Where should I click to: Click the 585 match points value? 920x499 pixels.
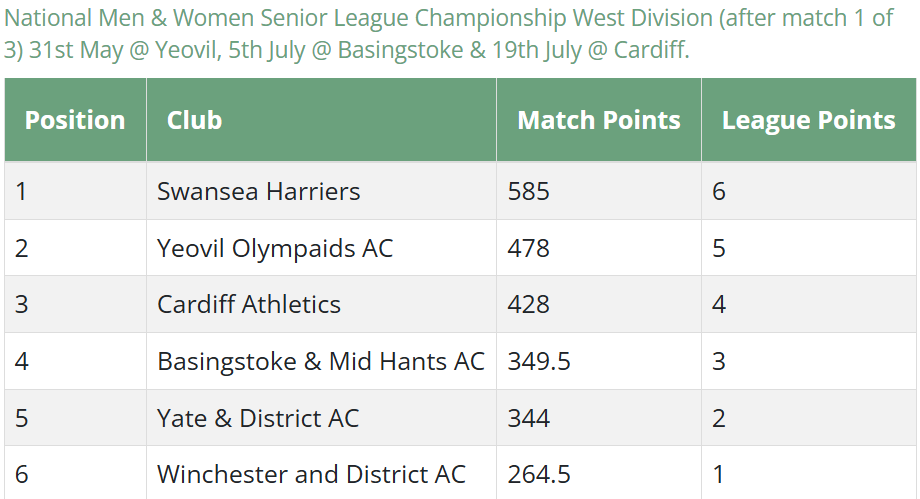coord(529,191)
